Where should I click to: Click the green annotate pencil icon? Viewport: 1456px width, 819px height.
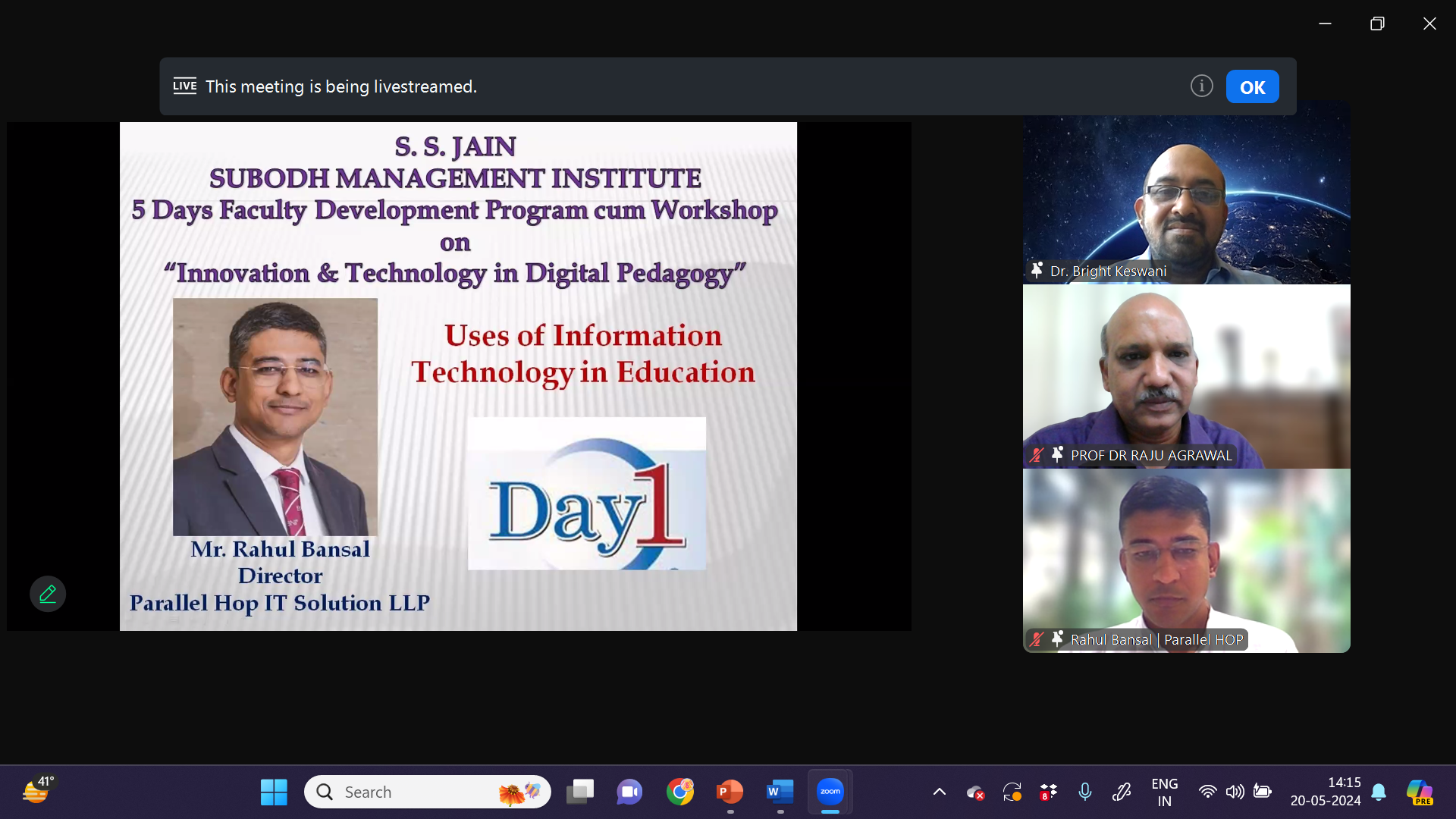48,594
